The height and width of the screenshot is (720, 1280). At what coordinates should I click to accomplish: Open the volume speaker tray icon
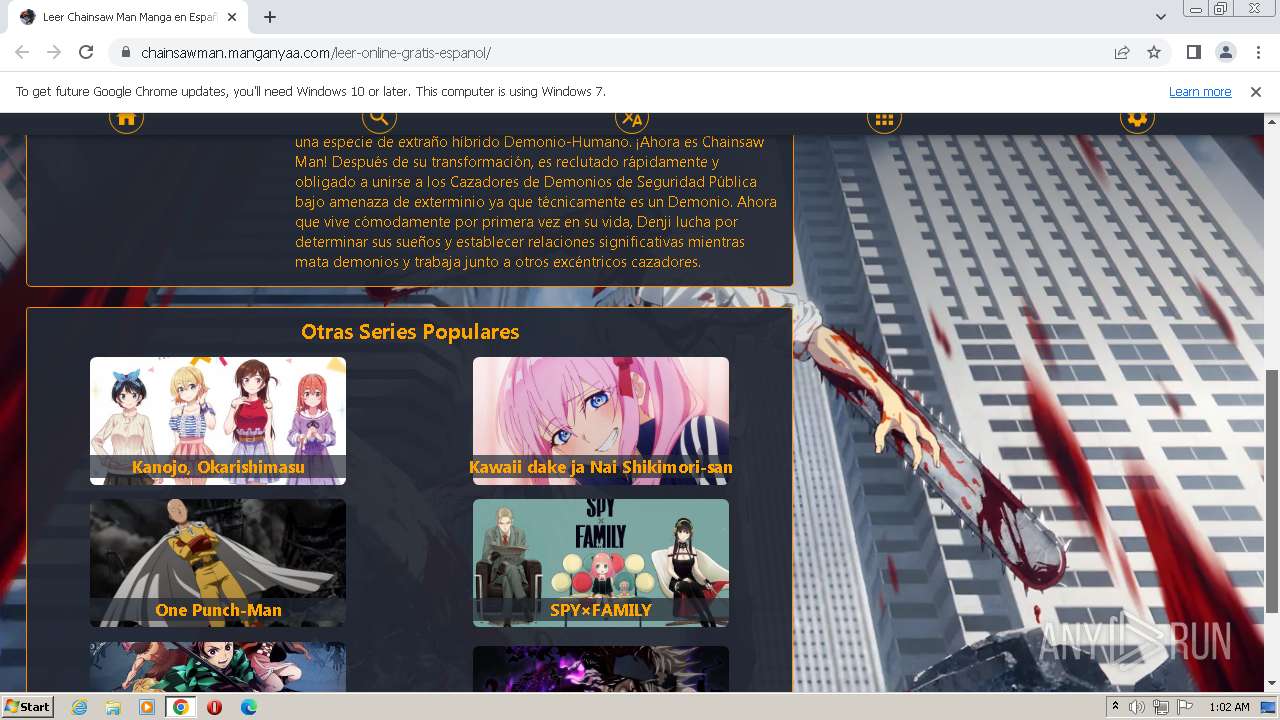pyautogui.click(x=1137, y=707)
